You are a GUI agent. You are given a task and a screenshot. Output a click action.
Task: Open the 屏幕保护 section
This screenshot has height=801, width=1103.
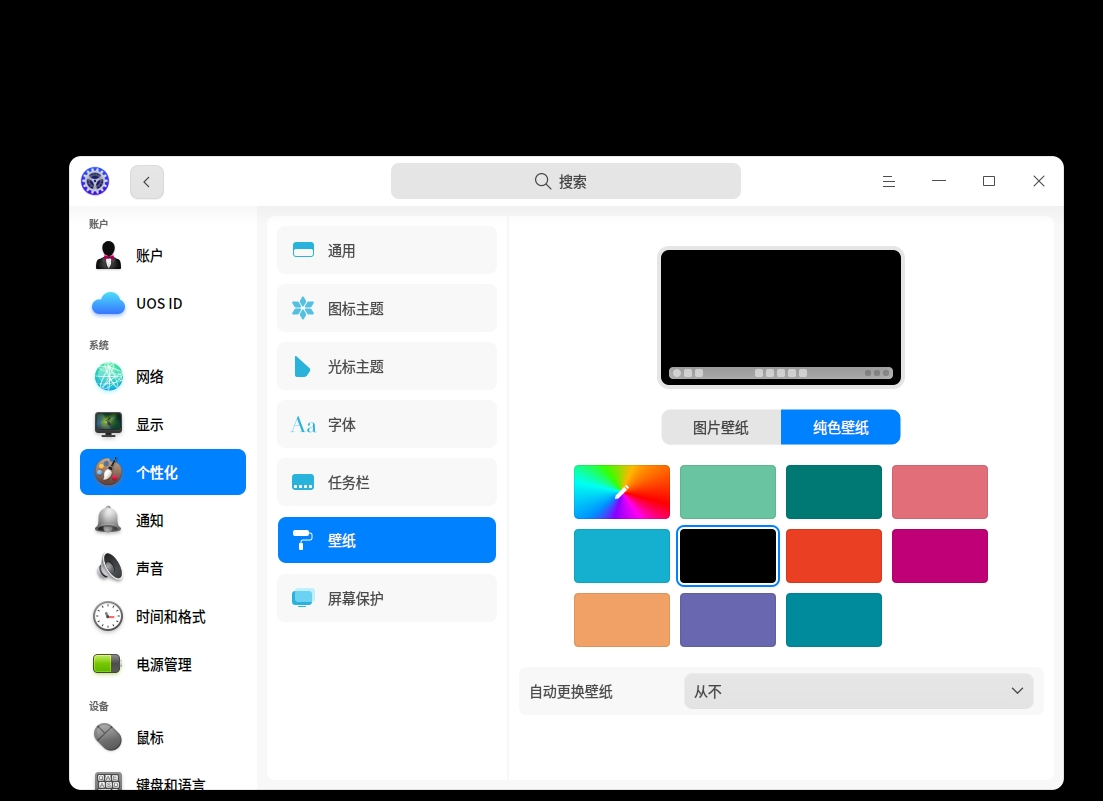click(387, 598)
